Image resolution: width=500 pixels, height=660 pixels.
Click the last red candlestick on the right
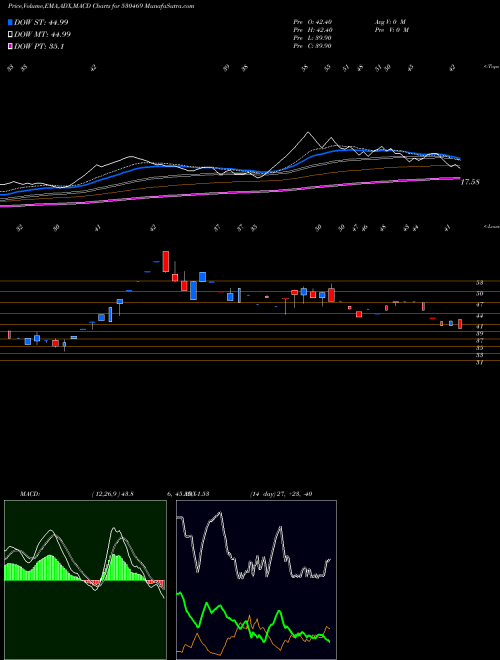[460, 324]
